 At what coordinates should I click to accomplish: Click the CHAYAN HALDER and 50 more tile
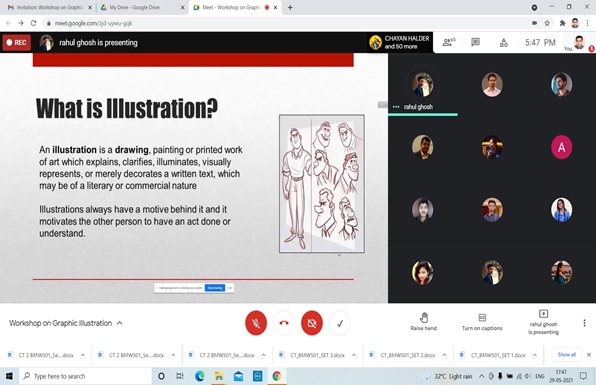click(x=399, y=42)
